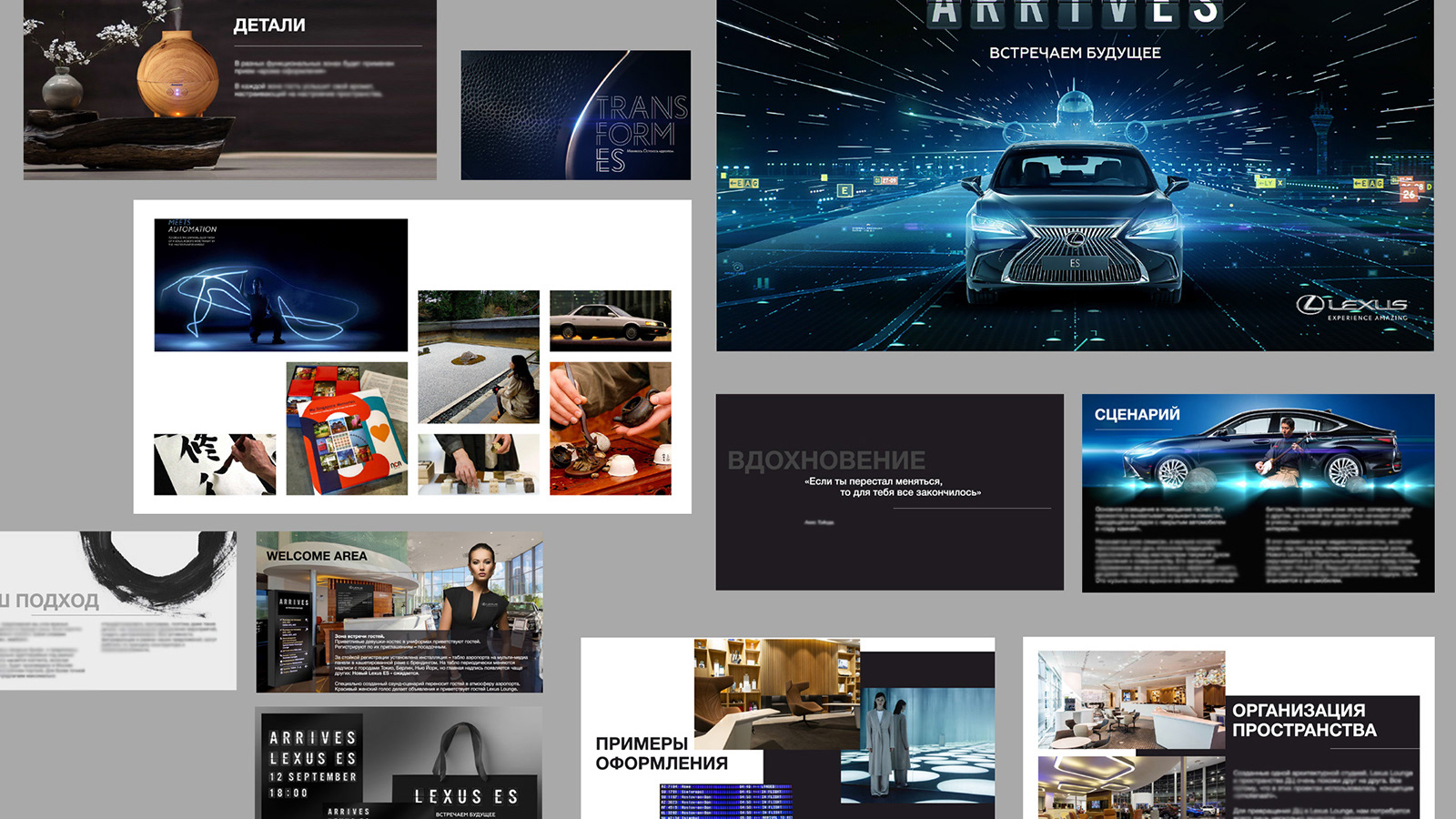Select the calligraphy brush photo
The height and width of the screenshot is (819, 1456).
(x=215, y=464)
